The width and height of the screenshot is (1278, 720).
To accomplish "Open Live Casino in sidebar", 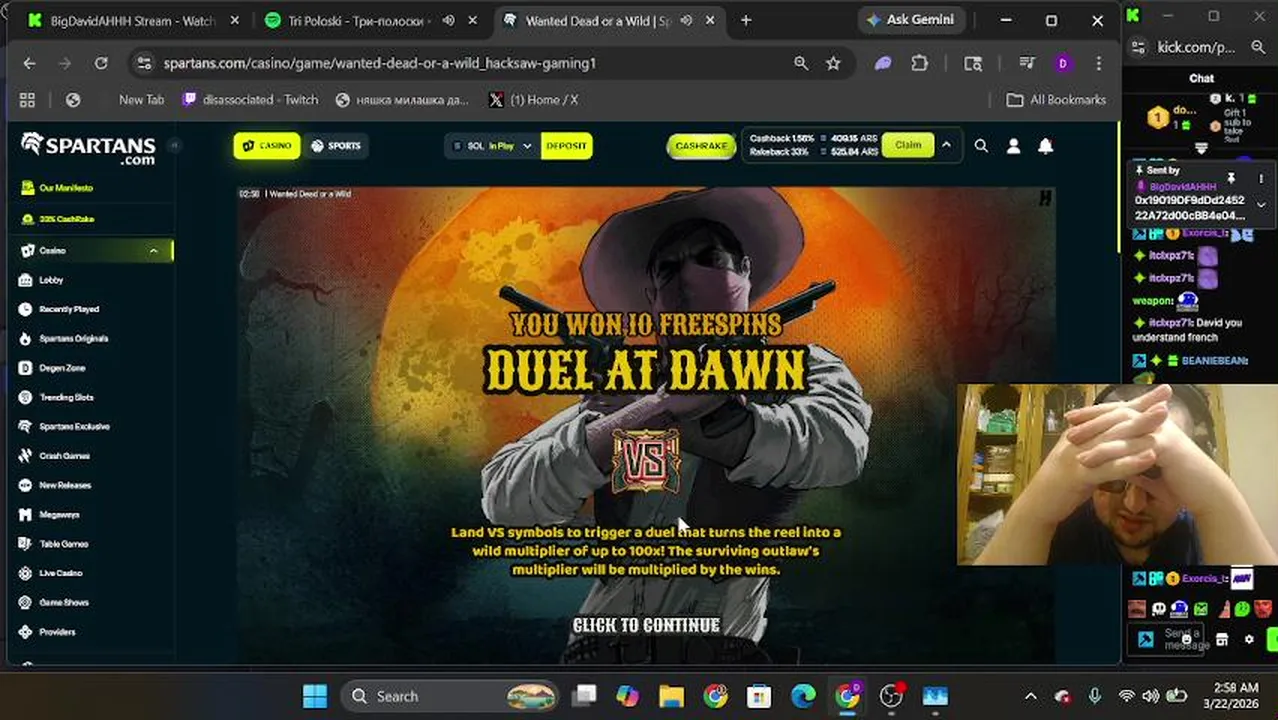I will click(60, 573).
